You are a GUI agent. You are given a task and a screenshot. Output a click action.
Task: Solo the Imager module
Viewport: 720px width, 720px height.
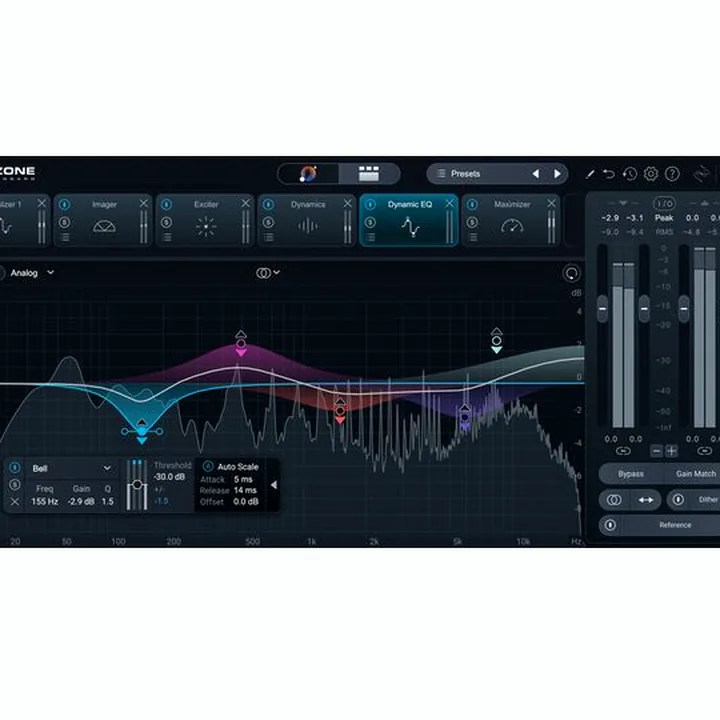(64, 222)
